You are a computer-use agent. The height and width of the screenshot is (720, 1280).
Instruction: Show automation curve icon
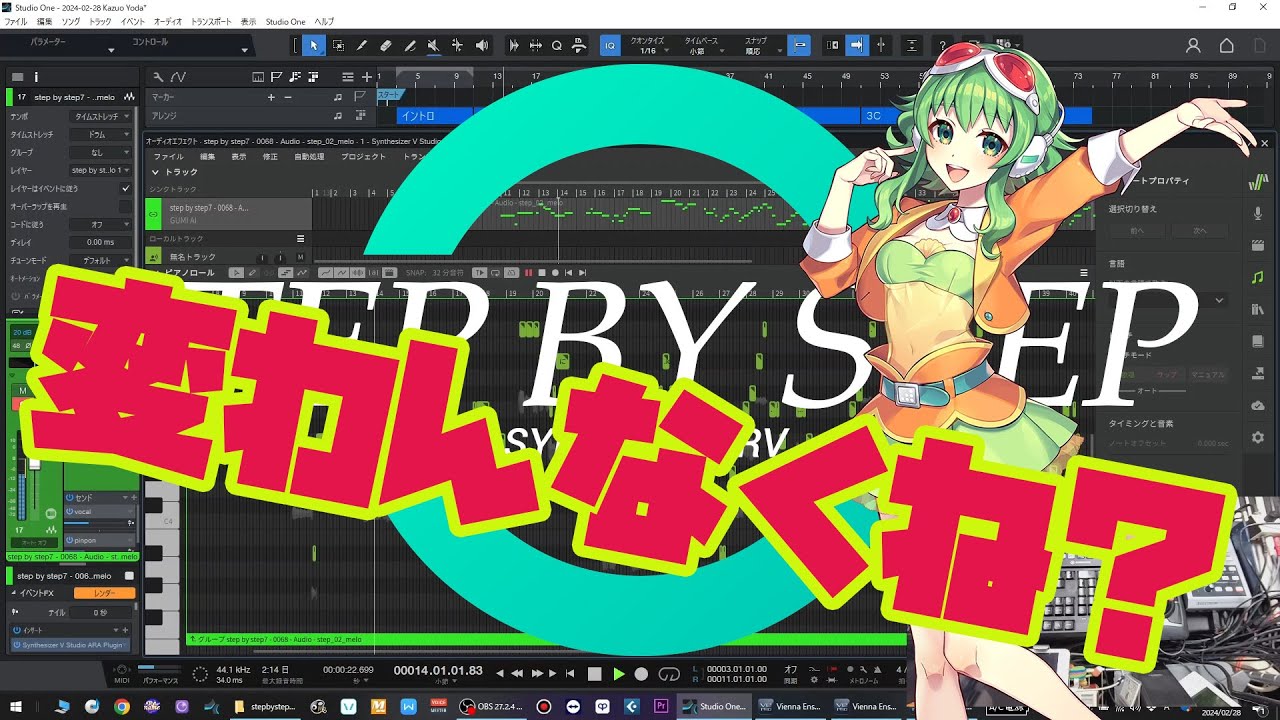[178, 76]
